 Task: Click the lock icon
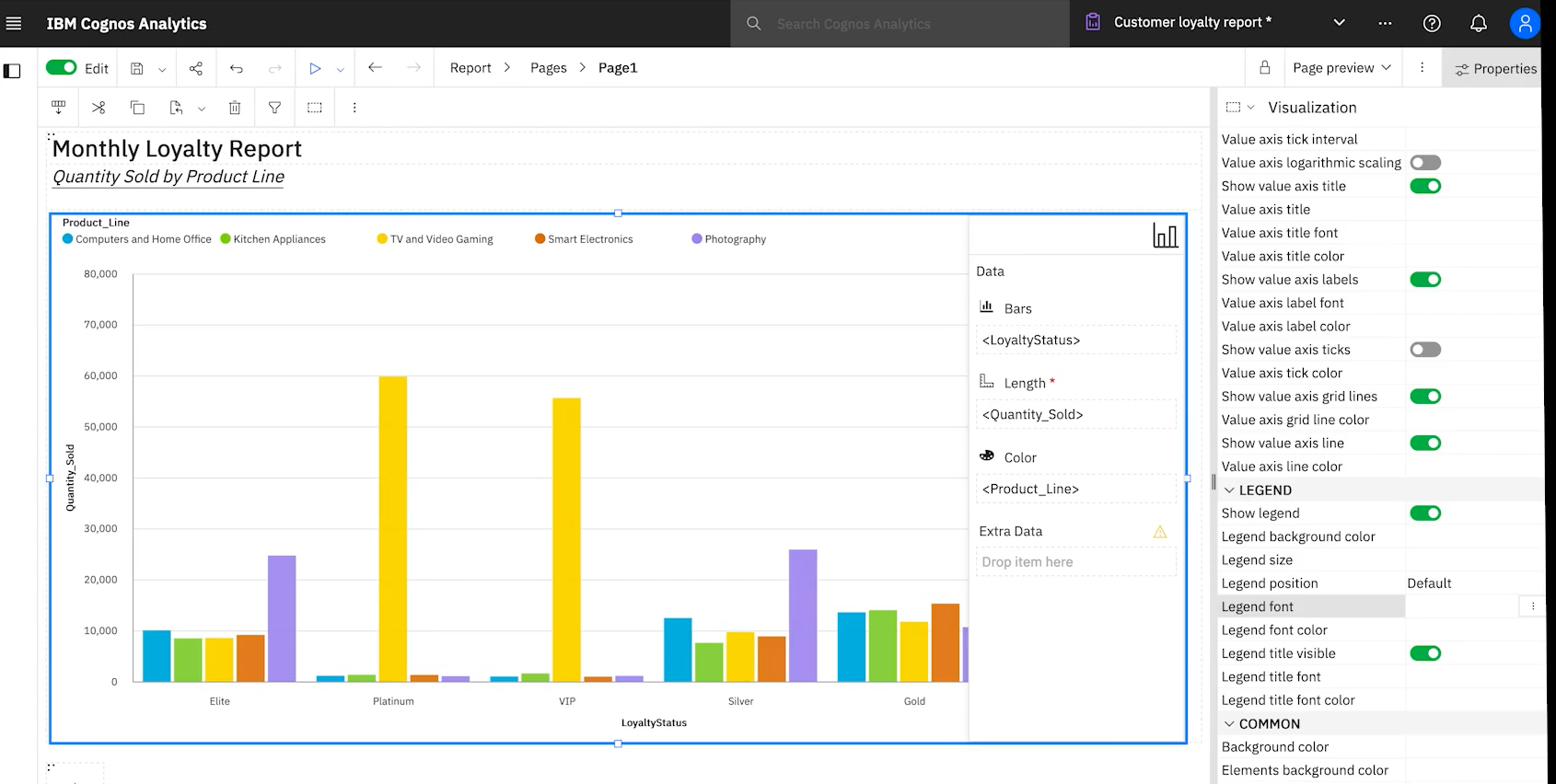pyautogui.click(x=1265, y=67)
